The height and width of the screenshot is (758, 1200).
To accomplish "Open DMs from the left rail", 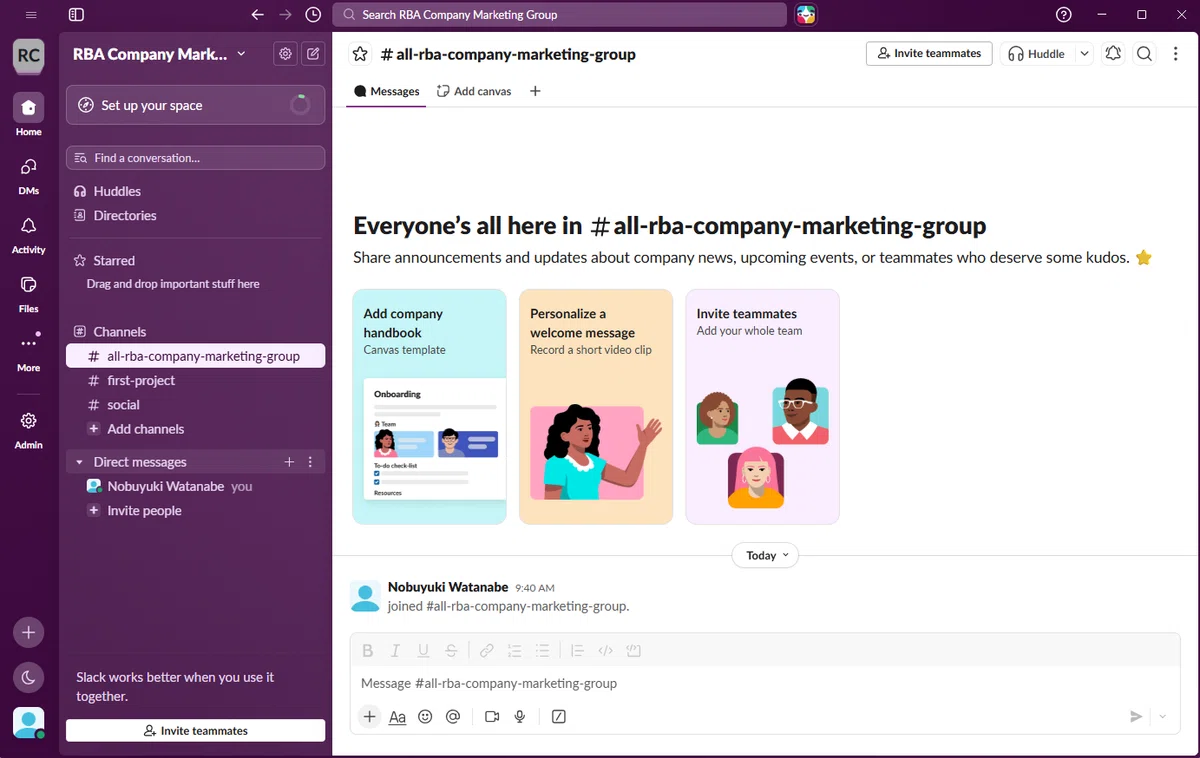I will click(x=28, y=174).
